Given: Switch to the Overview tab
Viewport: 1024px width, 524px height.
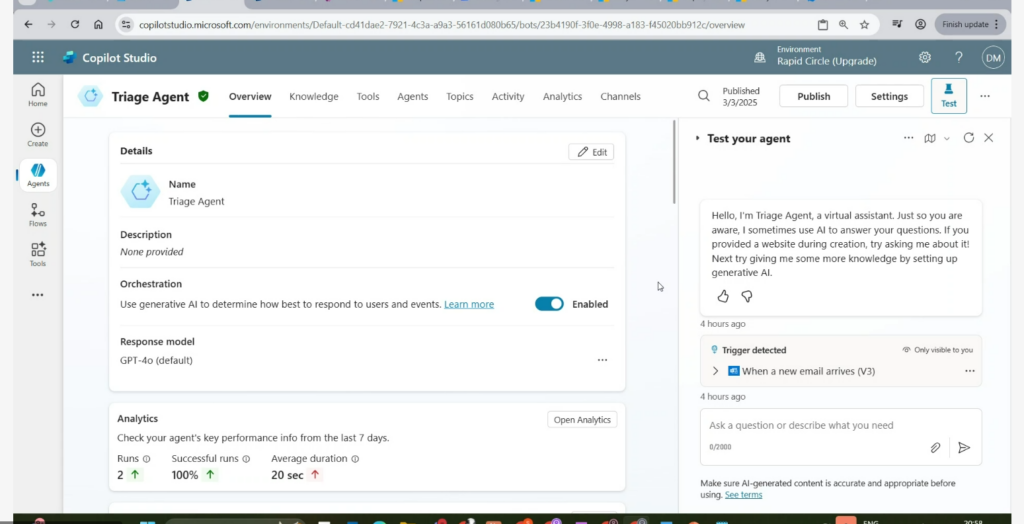Looking at the screenshot, I should coord(249,96).
